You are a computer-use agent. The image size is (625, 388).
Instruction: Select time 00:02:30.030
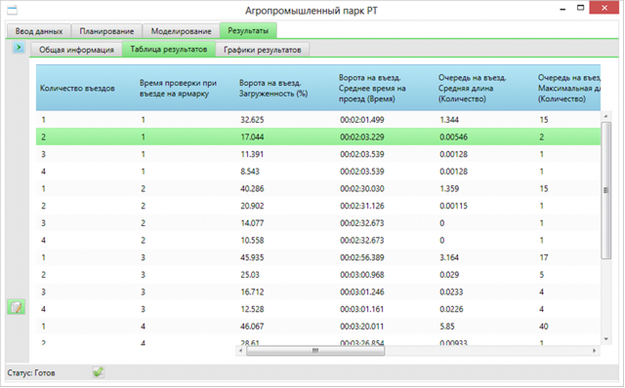[x=362, y=189]
